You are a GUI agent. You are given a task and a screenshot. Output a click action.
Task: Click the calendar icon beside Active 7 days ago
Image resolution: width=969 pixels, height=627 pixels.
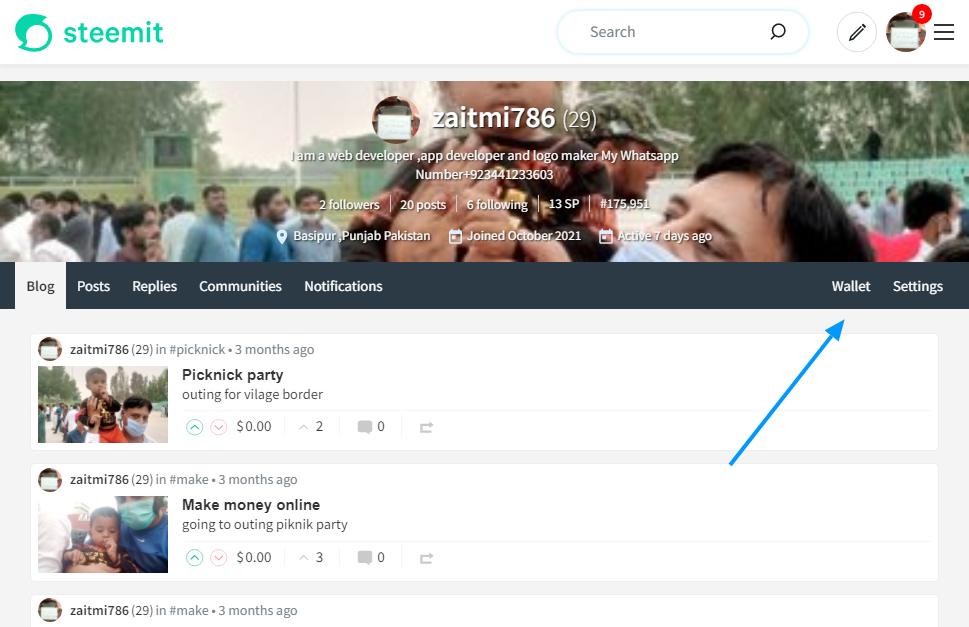point(606,236)
